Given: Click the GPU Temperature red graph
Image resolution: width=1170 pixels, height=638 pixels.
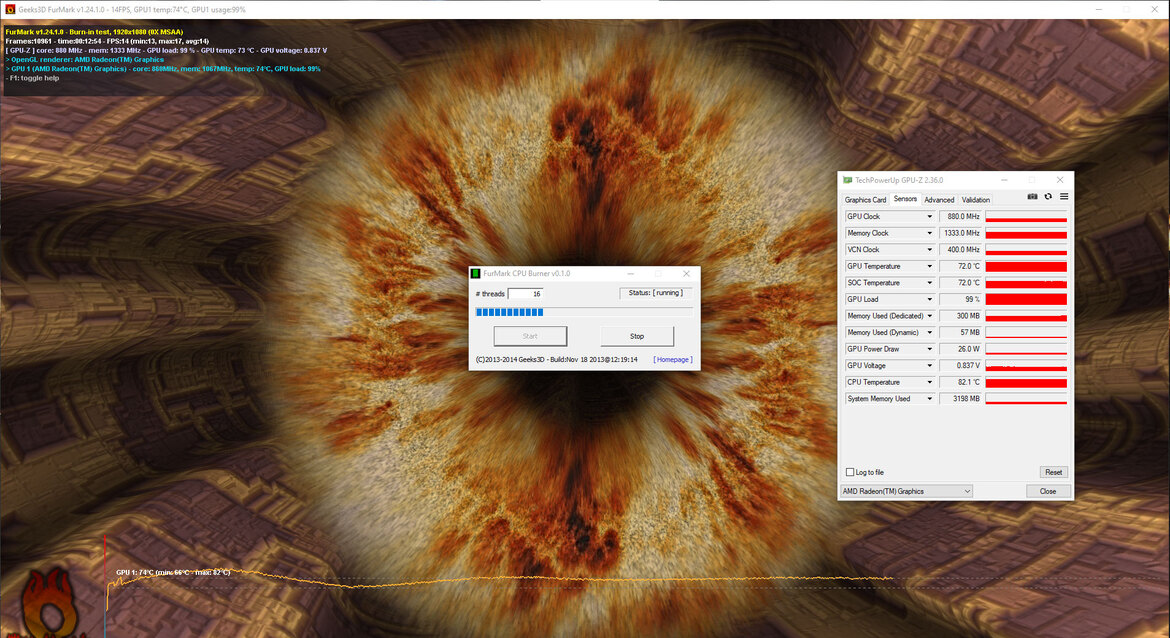Looking at the screenshot, I should [1026, 266].
